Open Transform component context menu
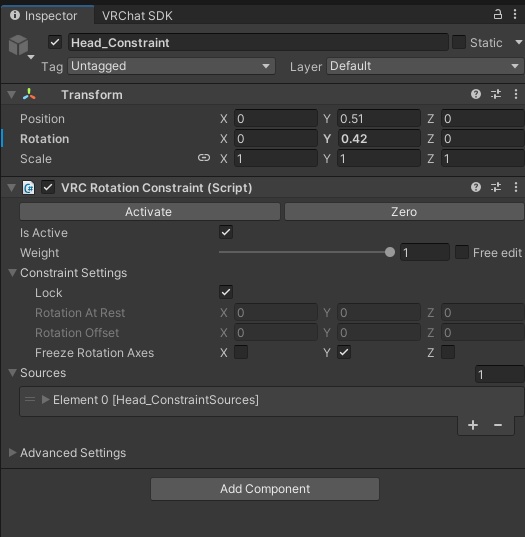Viewport: 525px width, 537px height. 516,94
